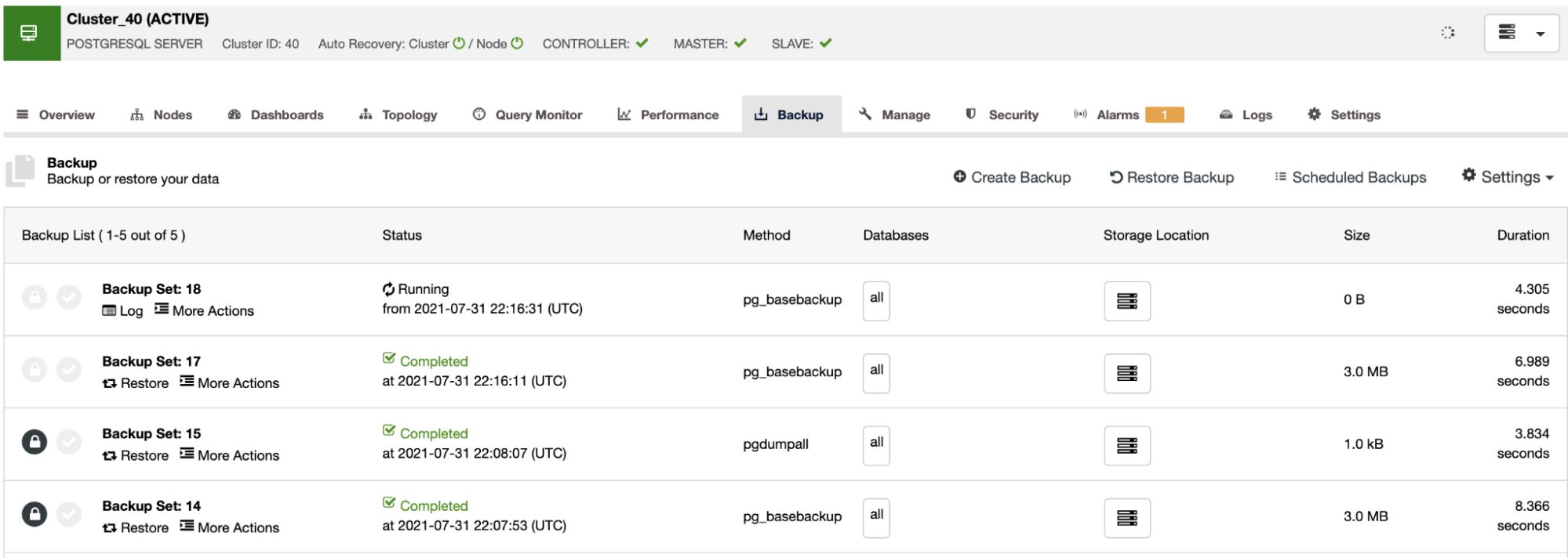Toggle Node auto recovery power icon

tap(517, 44)
